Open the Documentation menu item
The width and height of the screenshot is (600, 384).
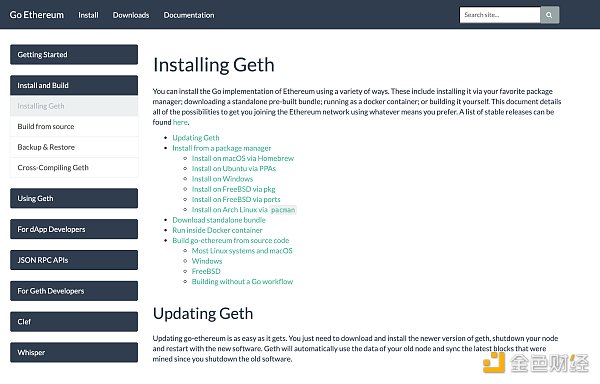[x=189, y=15]
